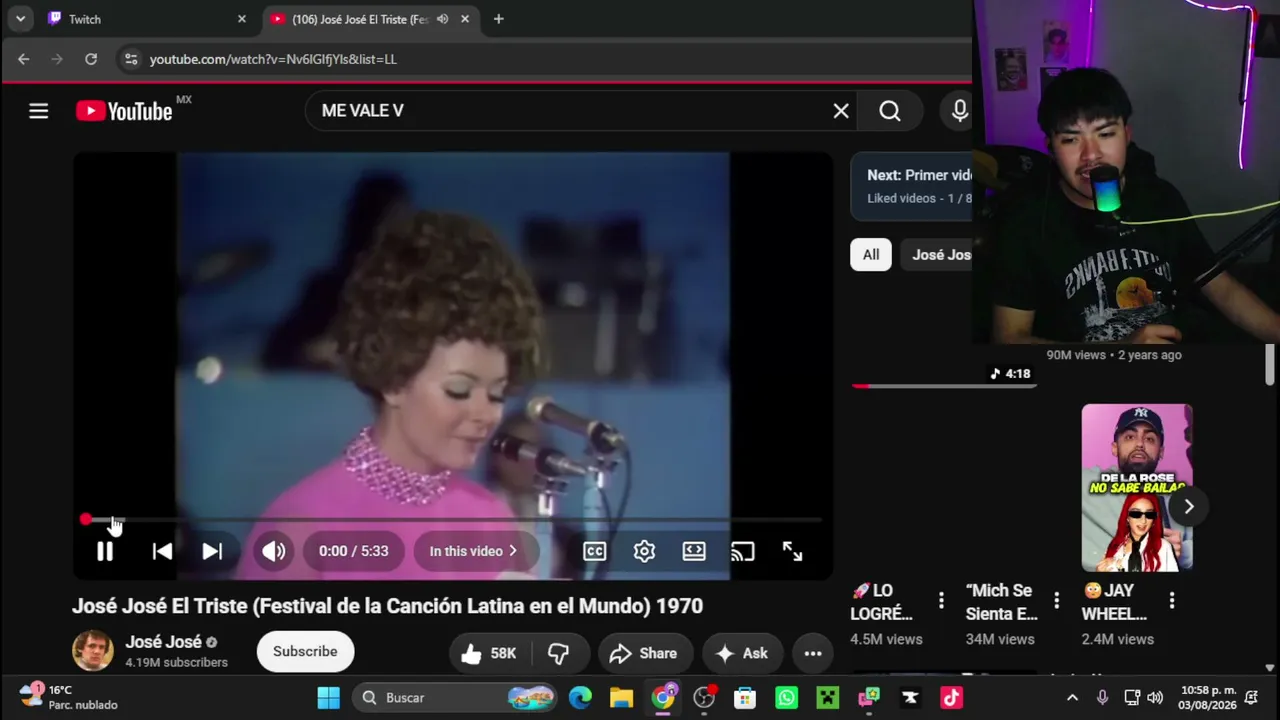Skip to the next video in playlist
Viewport: 1280px width, 720px height.
click(212, 551)
